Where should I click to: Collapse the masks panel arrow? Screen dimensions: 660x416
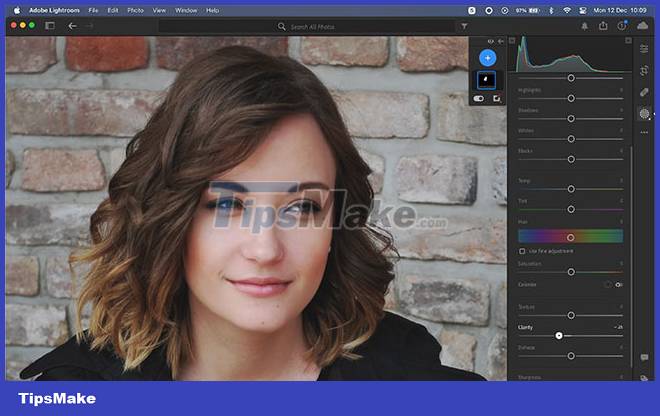point(500,41)
